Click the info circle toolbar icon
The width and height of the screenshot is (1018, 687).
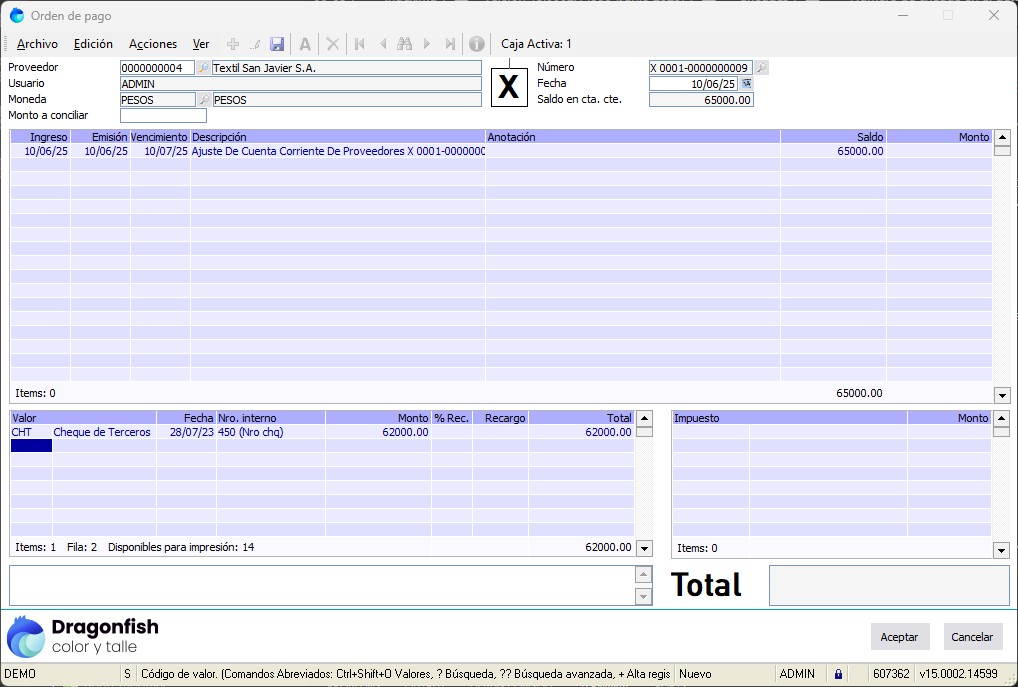[x=477, y=44]
